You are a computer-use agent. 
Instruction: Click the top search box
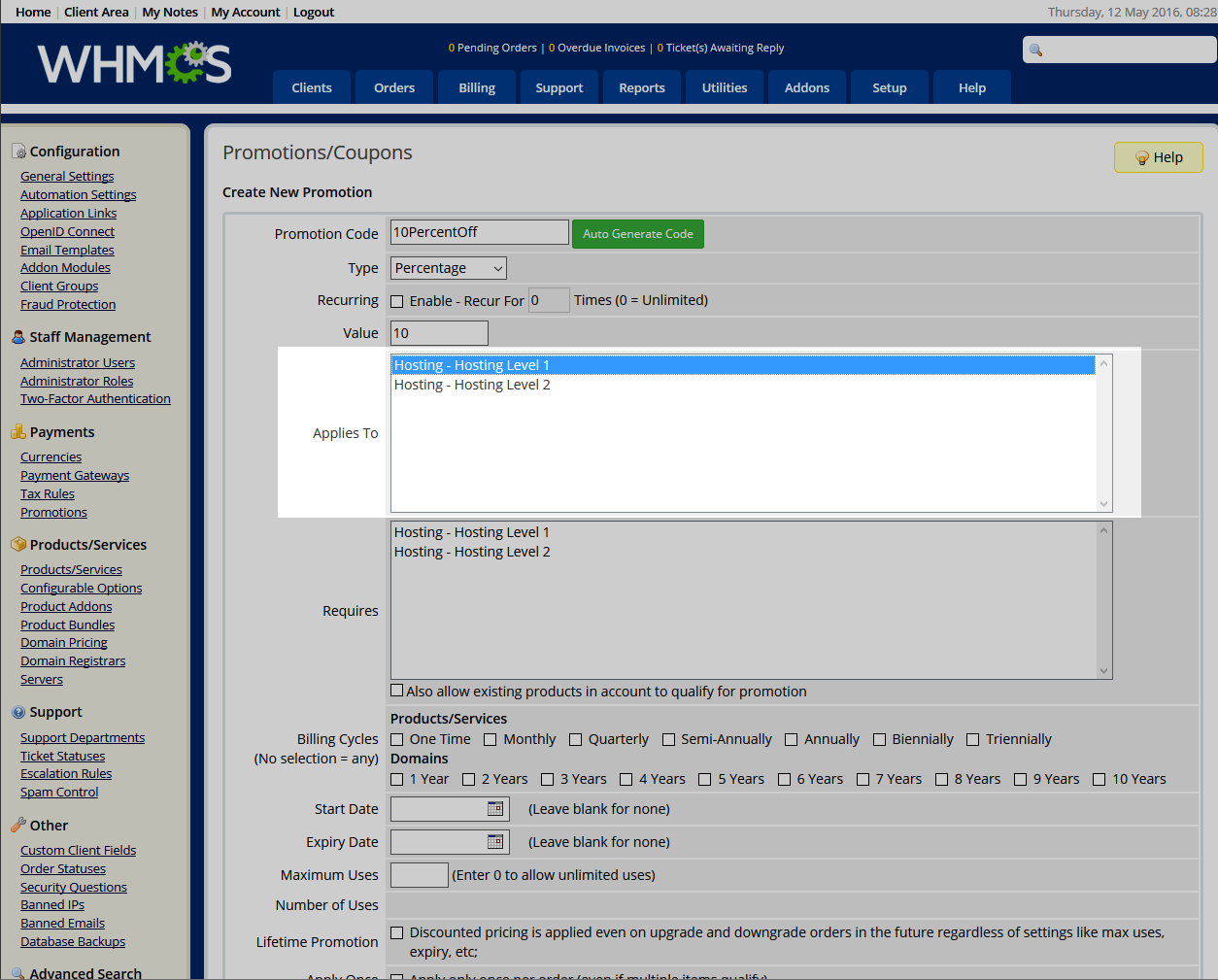pos(1120,50)
